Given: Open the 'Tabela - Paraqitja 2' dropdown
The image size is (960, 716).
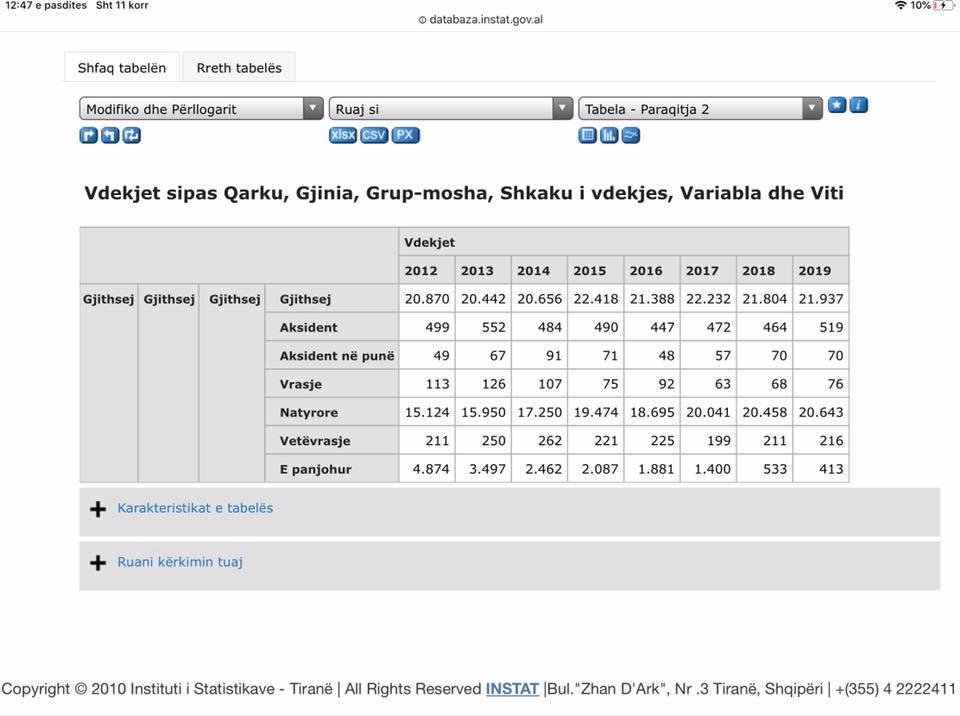Looking at the screenshot, I should tap(700, 109).
